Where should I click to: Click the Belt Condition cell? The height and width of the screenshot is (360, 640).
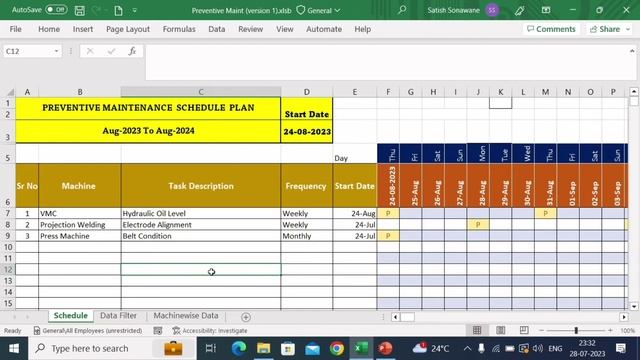pos(201,236)
